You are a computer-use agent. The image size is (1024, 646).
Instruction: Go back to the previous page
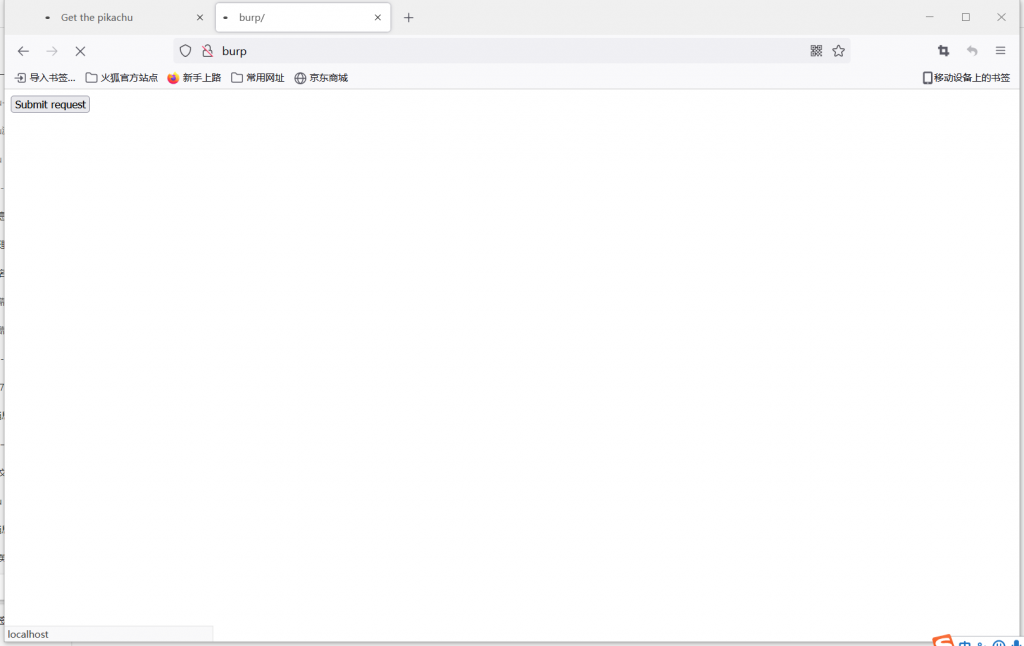click(24, 51)
